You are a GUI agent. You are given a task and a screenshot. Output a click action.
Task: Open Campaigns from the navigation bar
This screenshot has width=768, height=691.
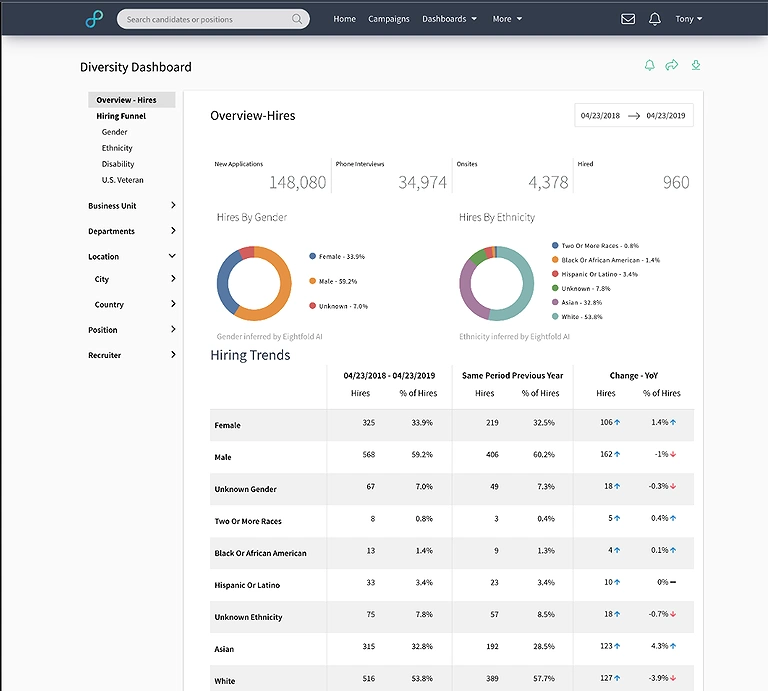(388, 19)
